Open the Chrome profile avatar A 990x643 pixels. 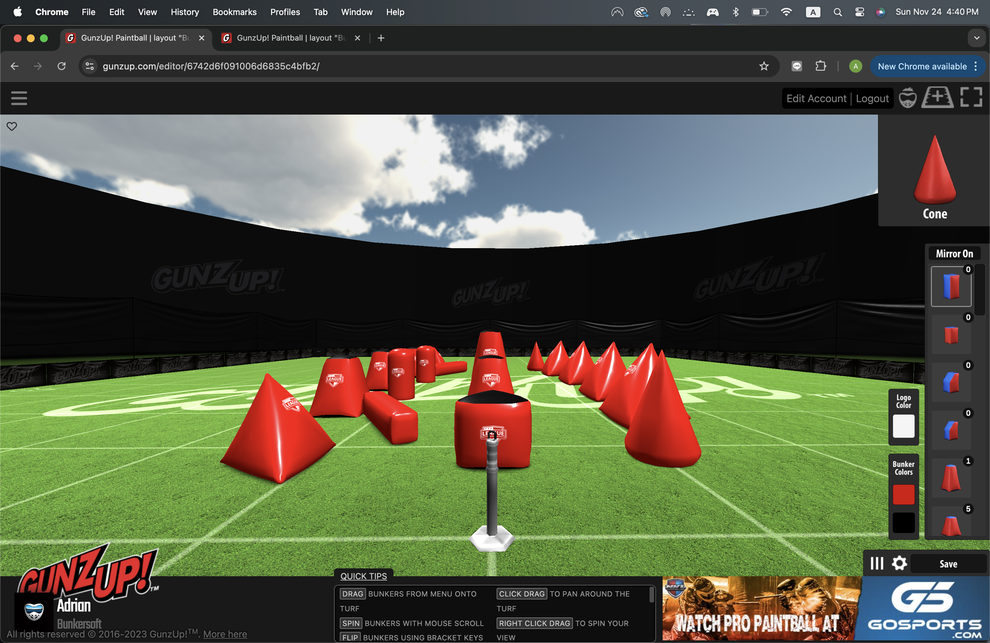[856, 66]
